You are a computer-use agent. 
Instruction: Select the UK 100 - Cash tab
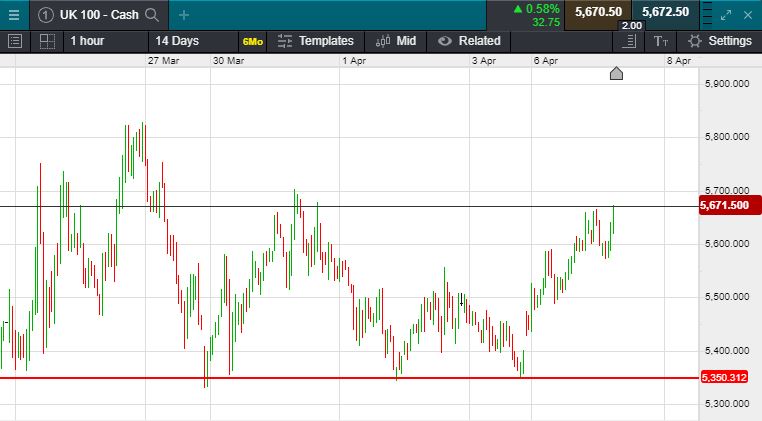tap(98, 14)
